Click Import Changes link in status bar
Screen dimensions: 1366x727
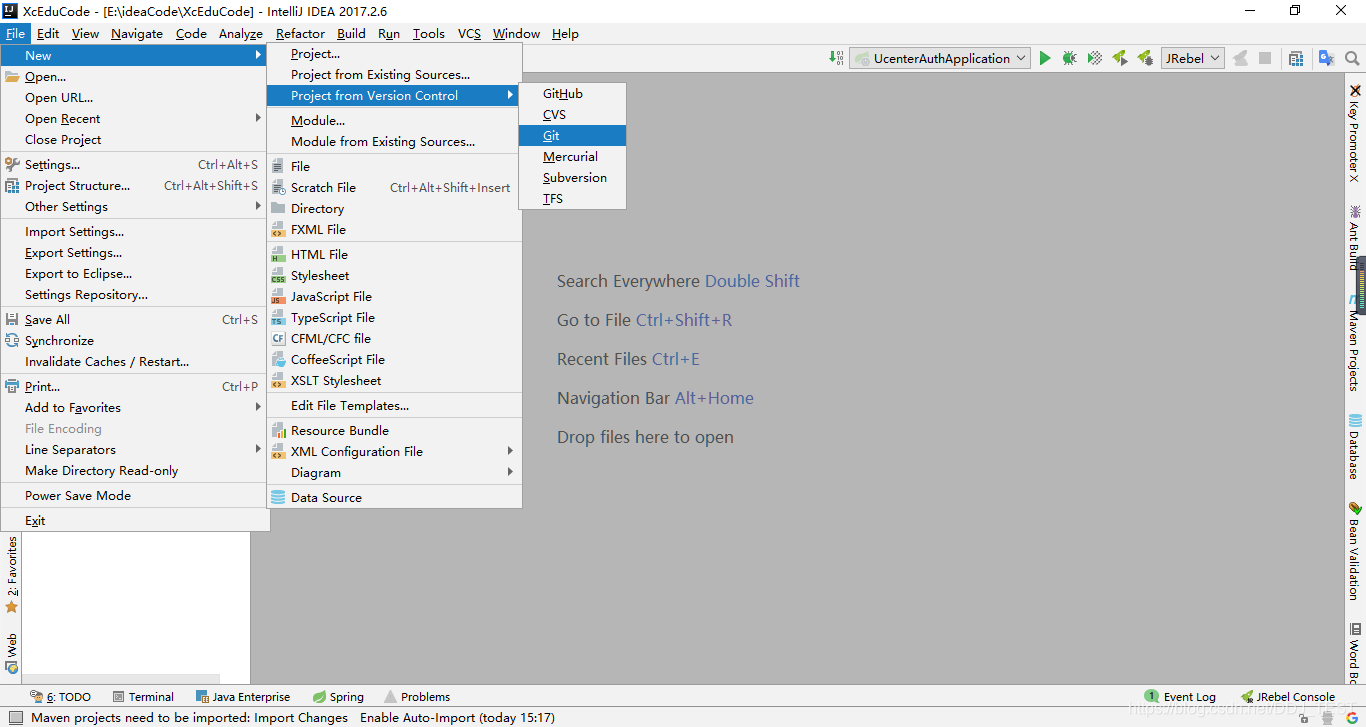click(x=301, y=717)
